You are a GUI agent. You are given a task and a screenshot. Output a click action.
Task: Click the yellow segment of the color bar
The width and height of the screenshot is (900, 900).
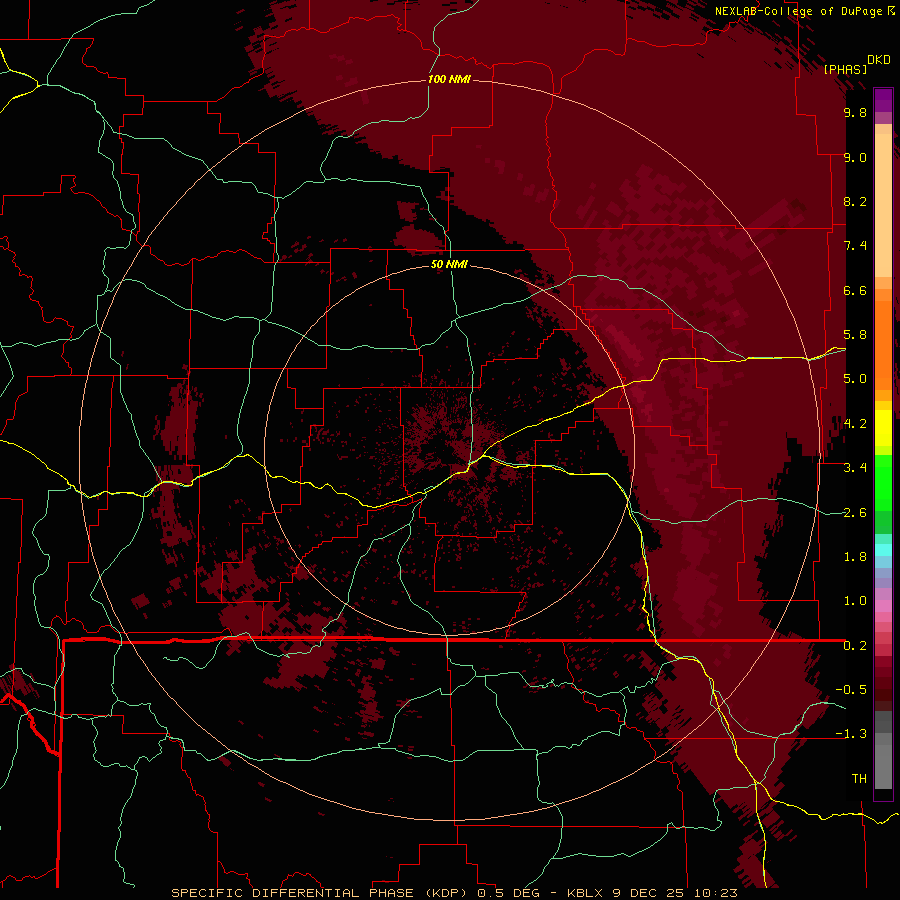click(x=883, y=428)
